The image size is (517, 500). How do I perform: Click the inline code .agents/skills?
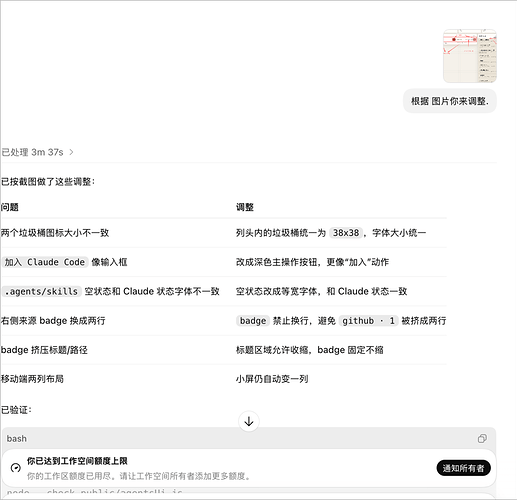click(x=41, y=291)
